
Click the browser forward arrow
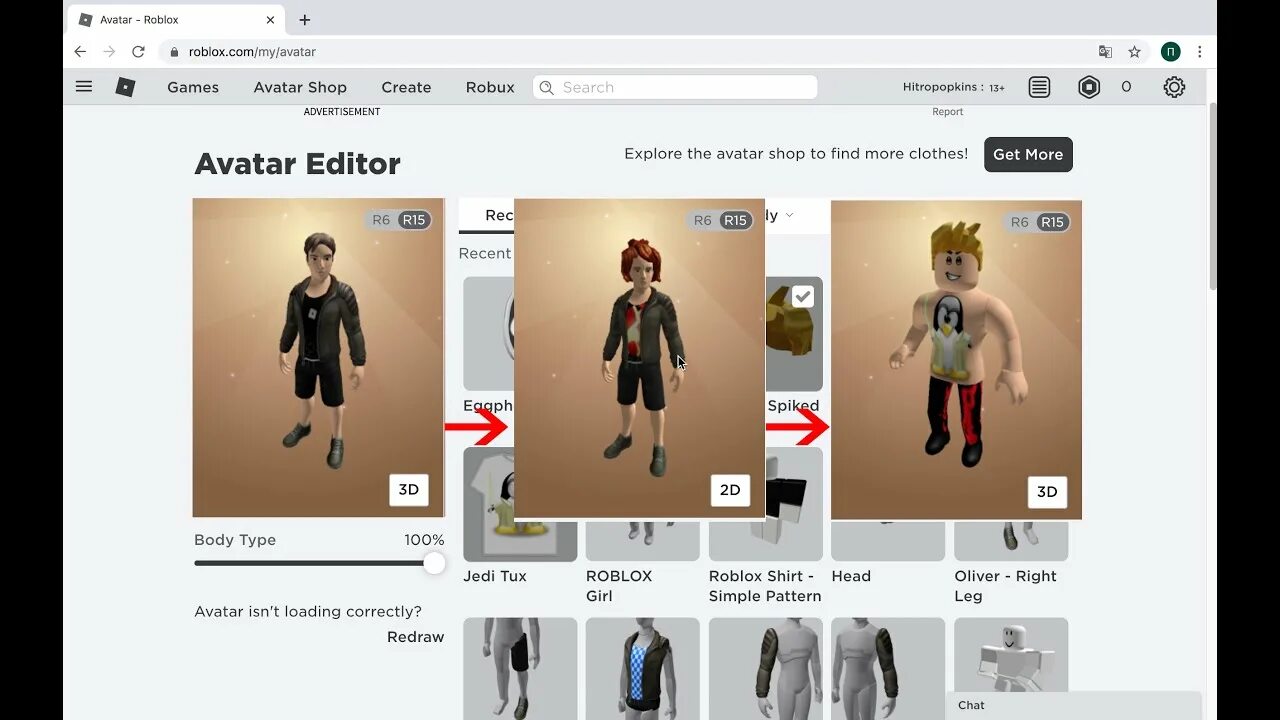[x=109, y=51]
